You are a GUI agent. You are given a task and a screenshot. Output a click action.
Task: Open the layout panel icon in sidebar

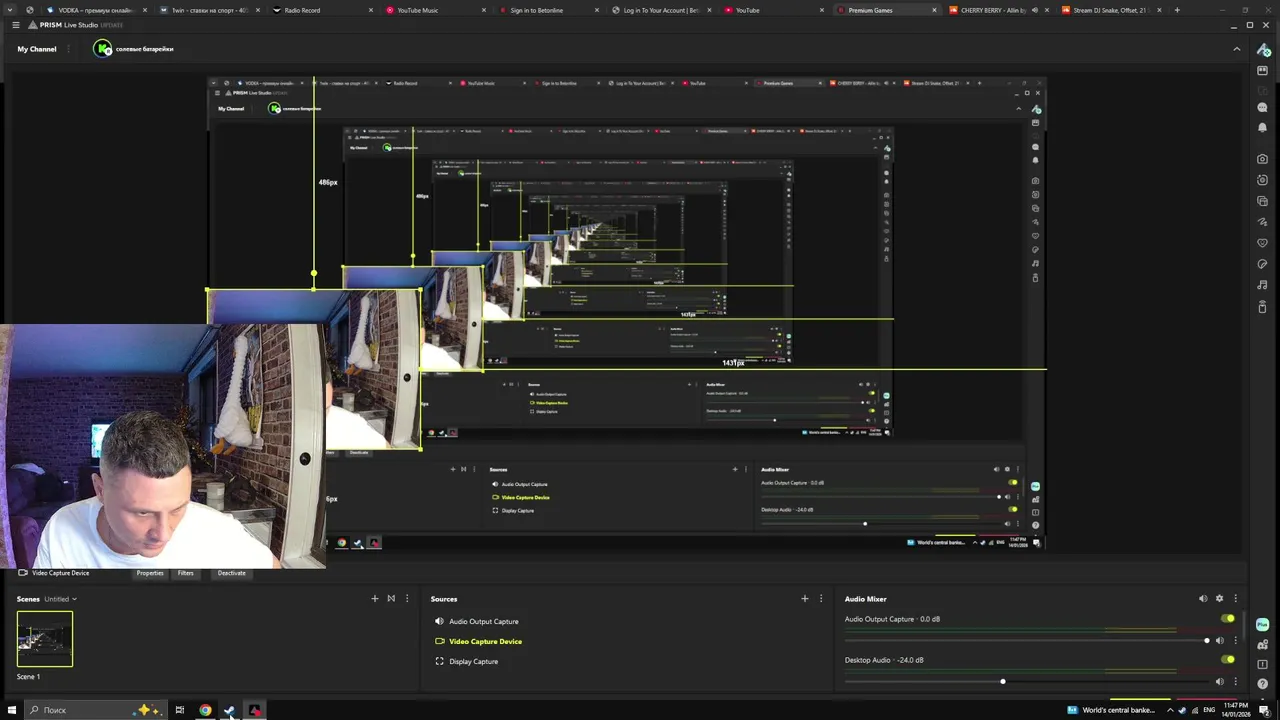coord(1263,70)
